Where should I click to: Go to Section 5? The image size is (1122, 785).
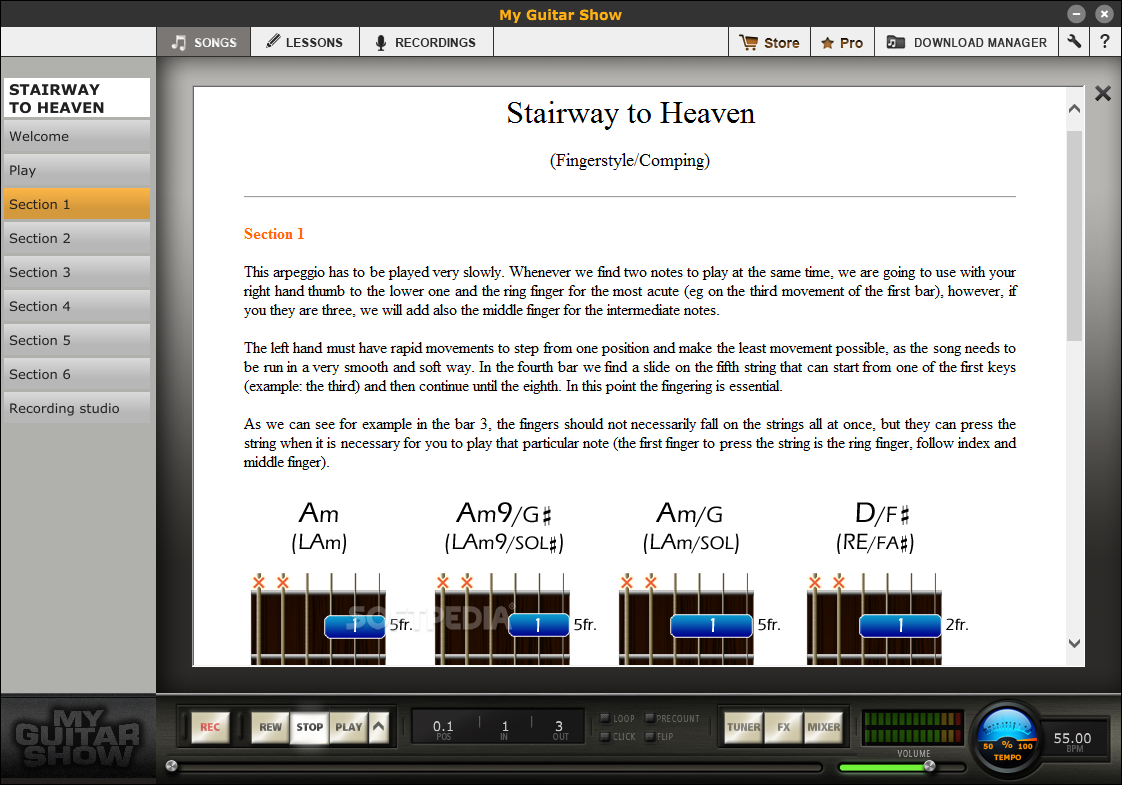[x=77, y=340]
